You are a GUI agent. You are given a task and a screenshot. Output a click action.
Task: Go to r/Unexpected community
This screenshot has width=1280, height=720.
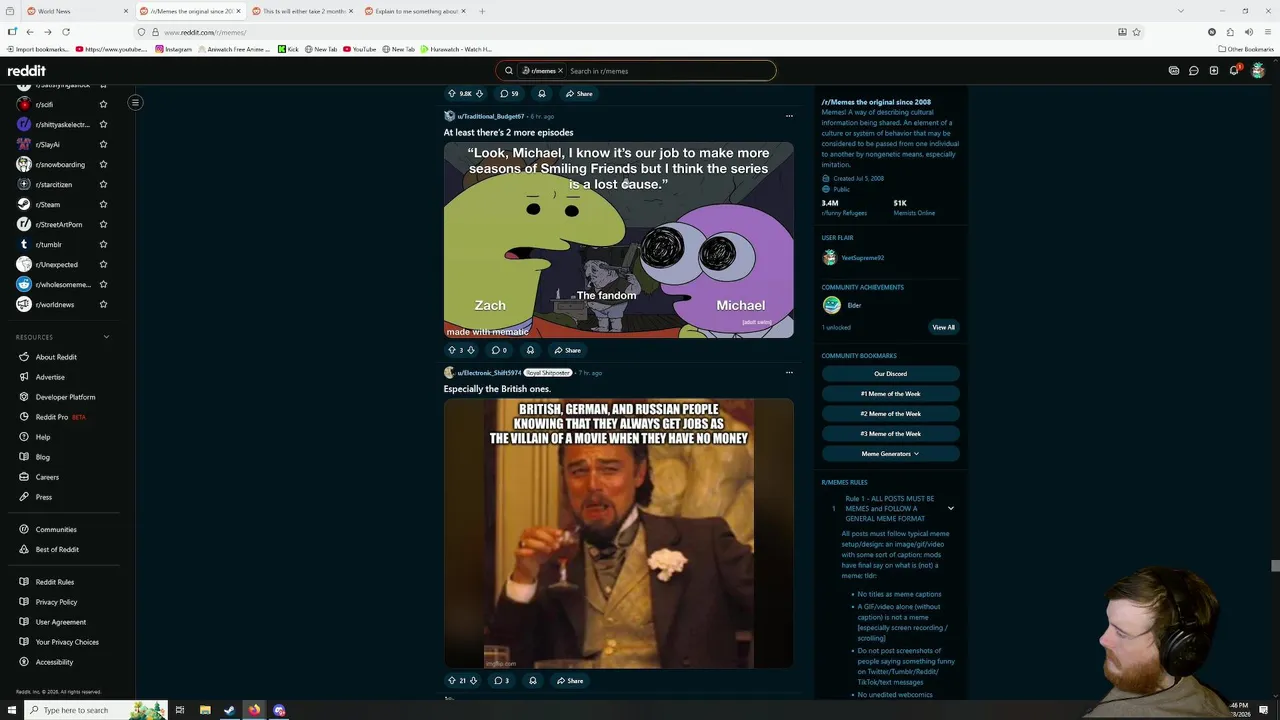tap(56, 264)
